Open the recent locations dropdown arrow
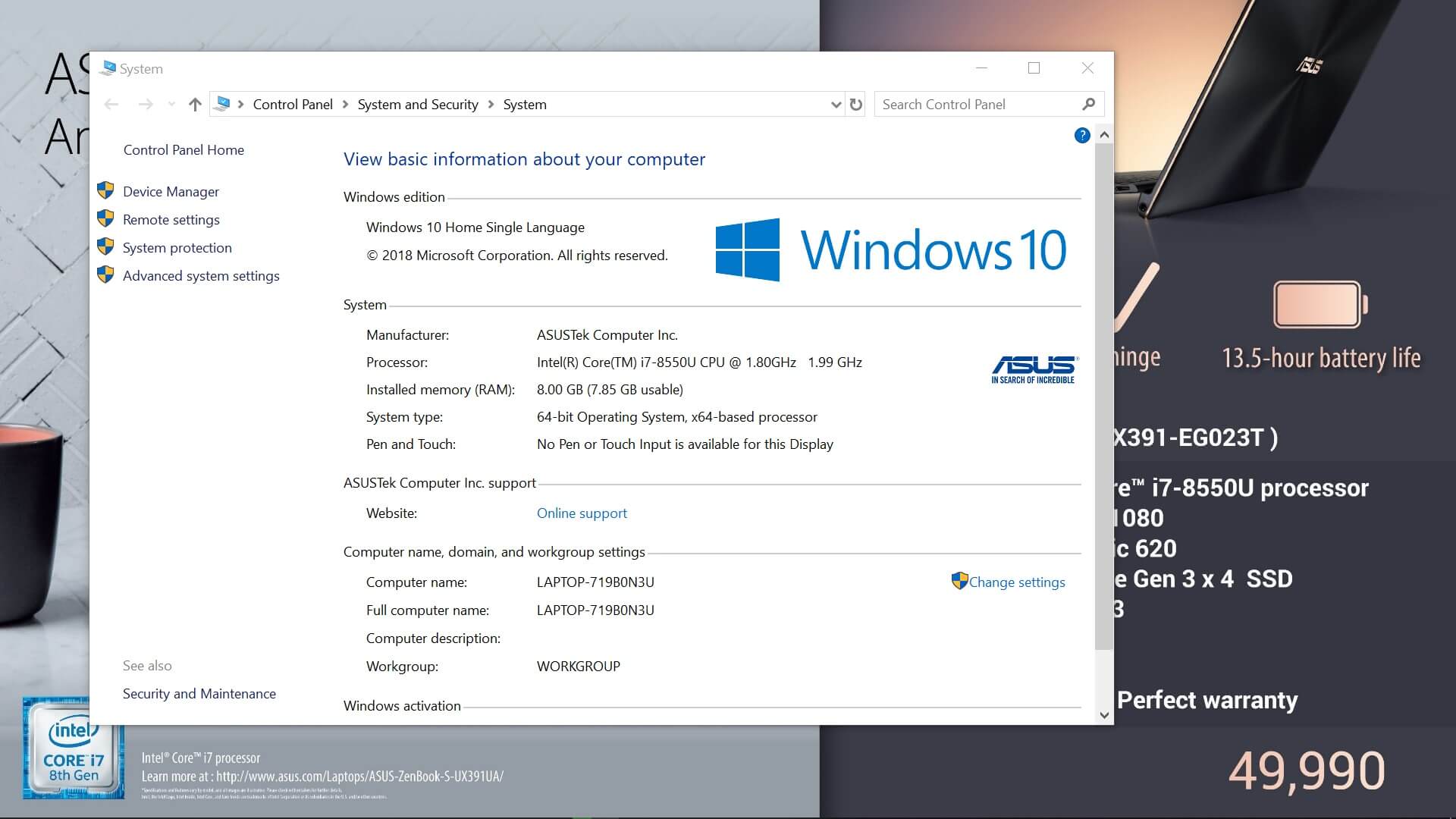 click(171, 105)
